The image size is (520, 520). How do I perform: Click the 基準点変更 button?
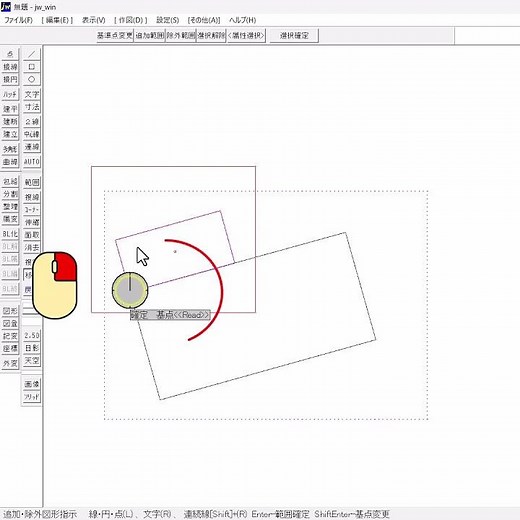pyautogui.click(x=115, y=35)
